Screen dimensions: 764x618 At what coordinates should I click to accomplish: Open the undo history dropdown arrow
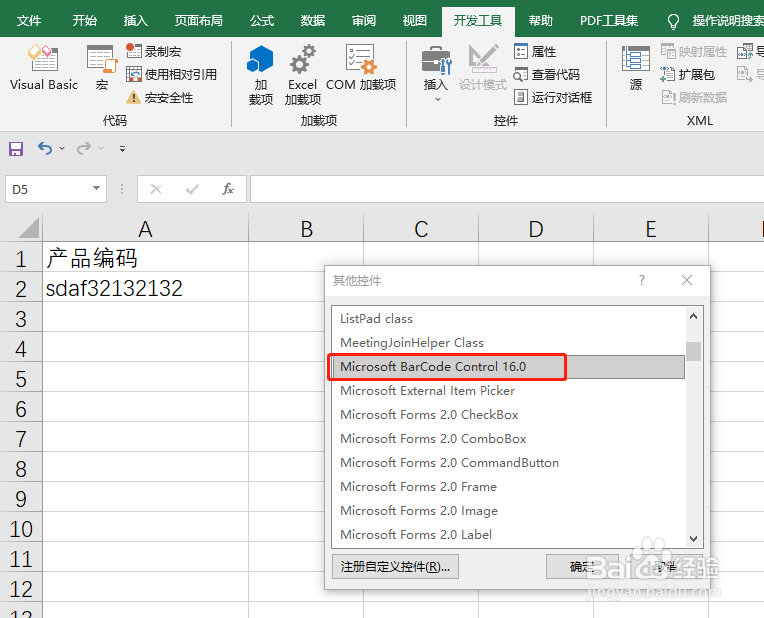pyautogui.click(x=62, y=148)
